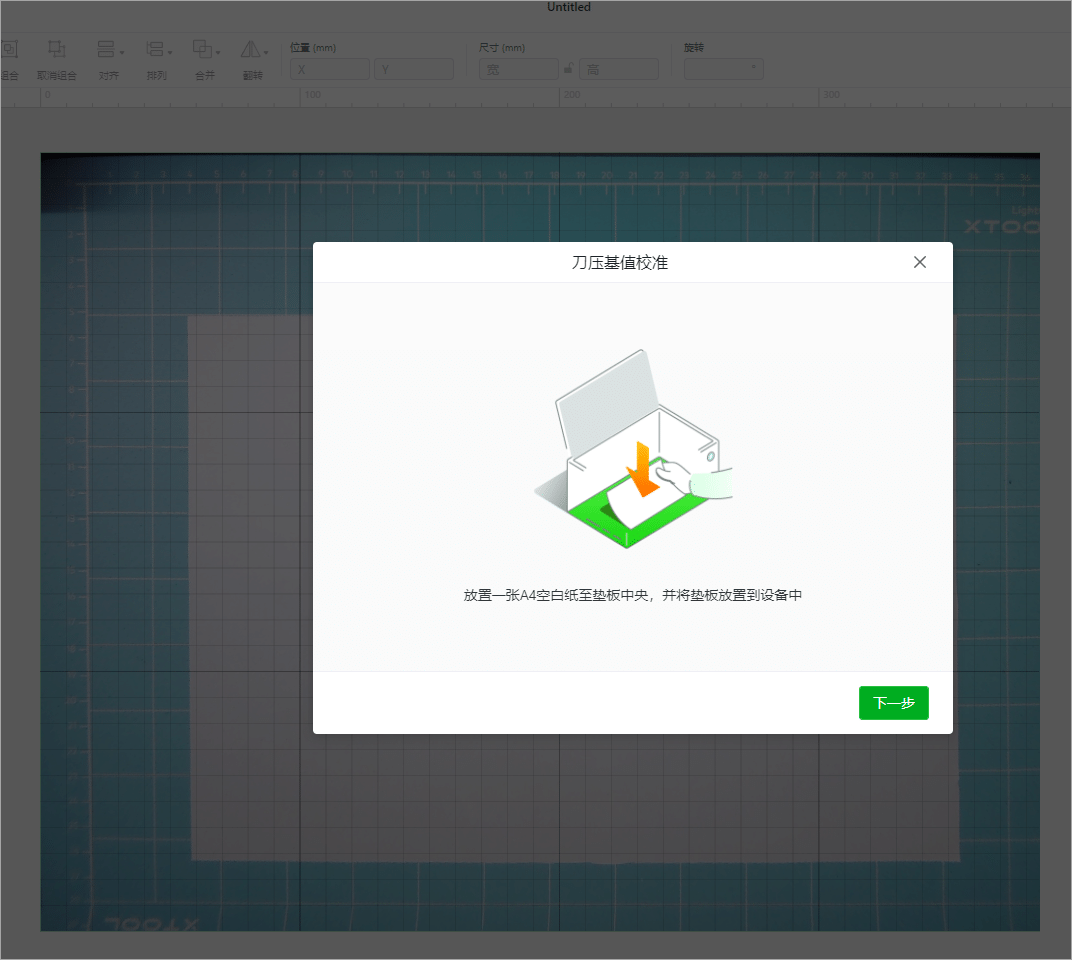Open the 旋转 rotation dropdown
This screenshot has width=1072, height=960.
[x=723, y=69]
